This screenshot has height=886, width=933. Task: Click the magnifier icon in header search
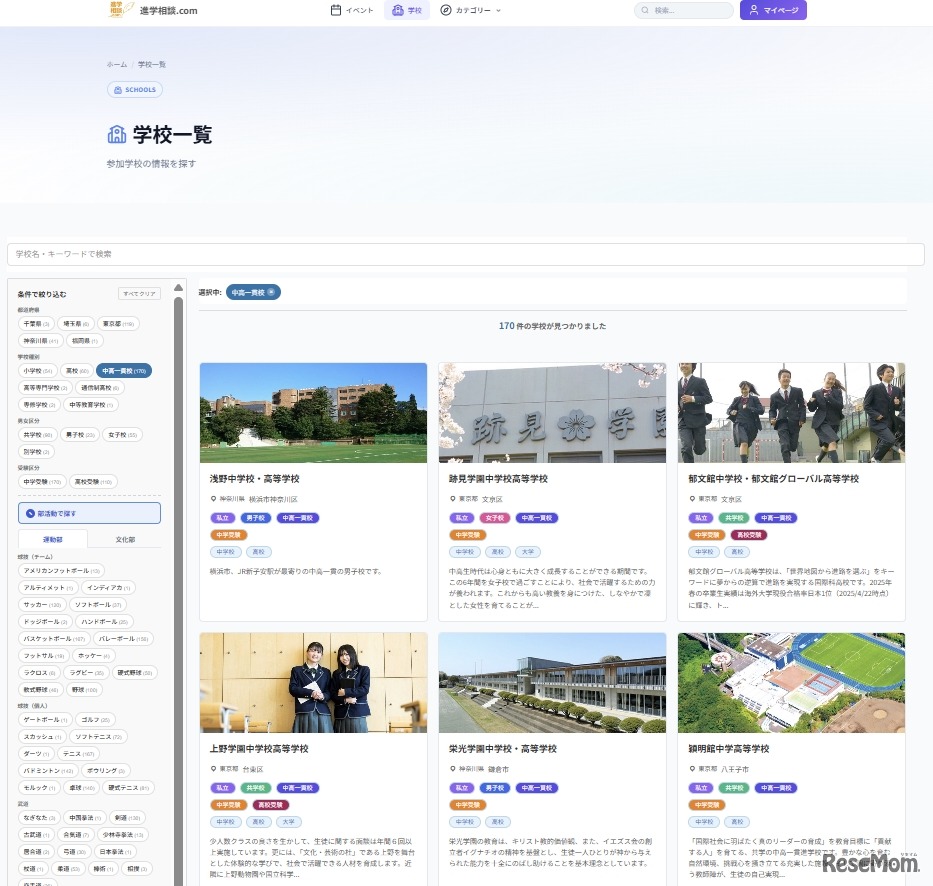pos(645,10)
